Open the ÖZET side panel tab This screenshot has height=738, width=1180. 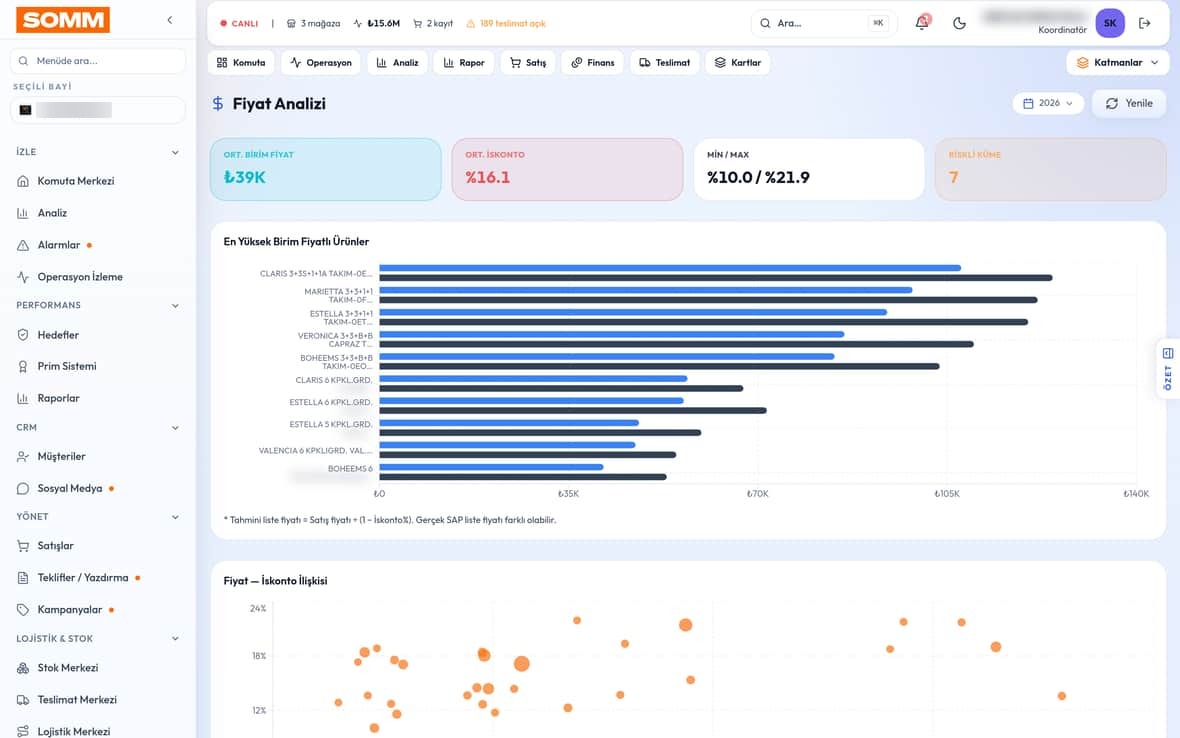click(1167, 369)
